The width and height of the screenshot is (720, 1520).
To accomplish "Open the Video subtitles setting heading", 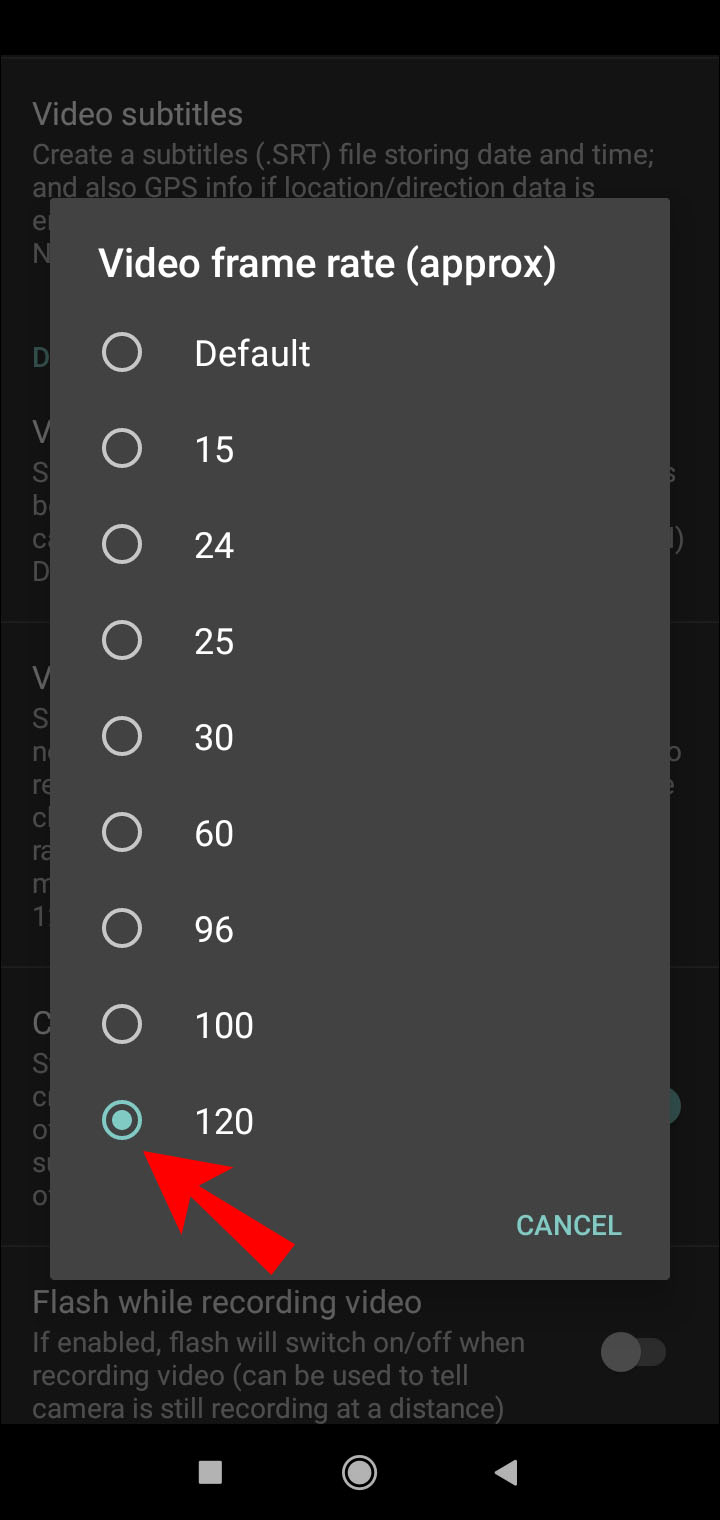I will (x=138, y=114).
